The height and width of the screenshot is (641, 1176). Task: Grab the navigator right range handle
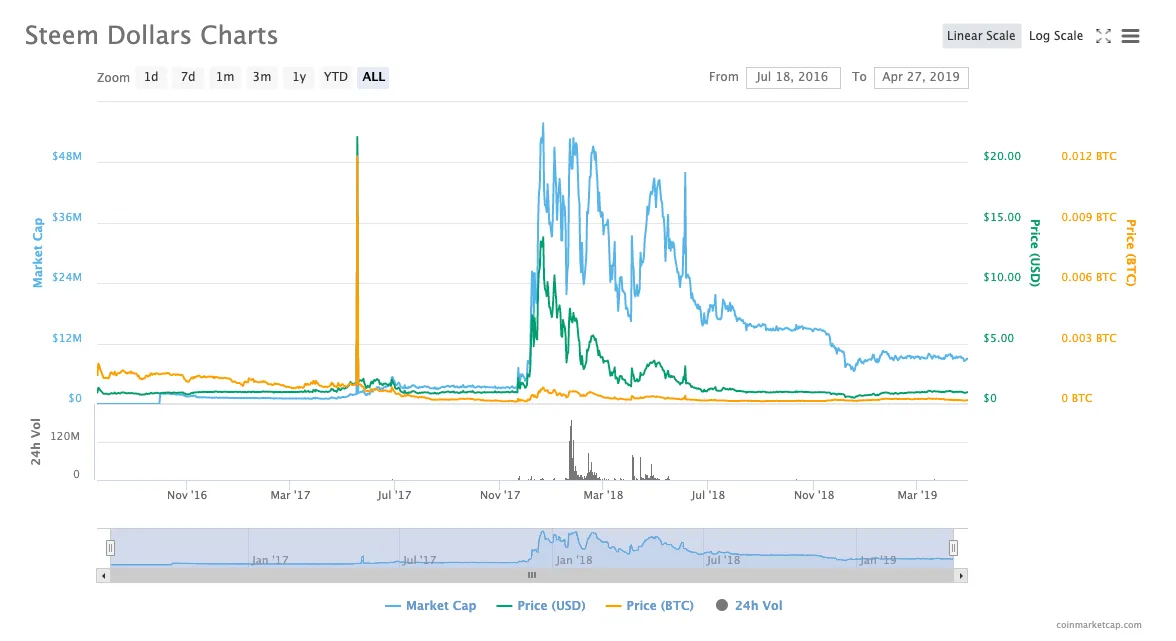pos(953,548)
